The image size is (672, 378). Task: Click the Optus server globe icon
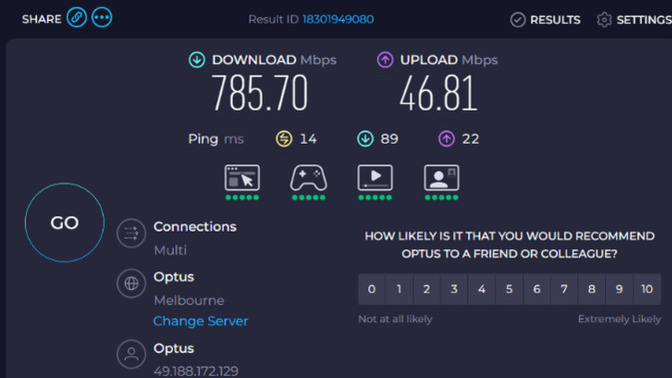click(x=131, y=283)
